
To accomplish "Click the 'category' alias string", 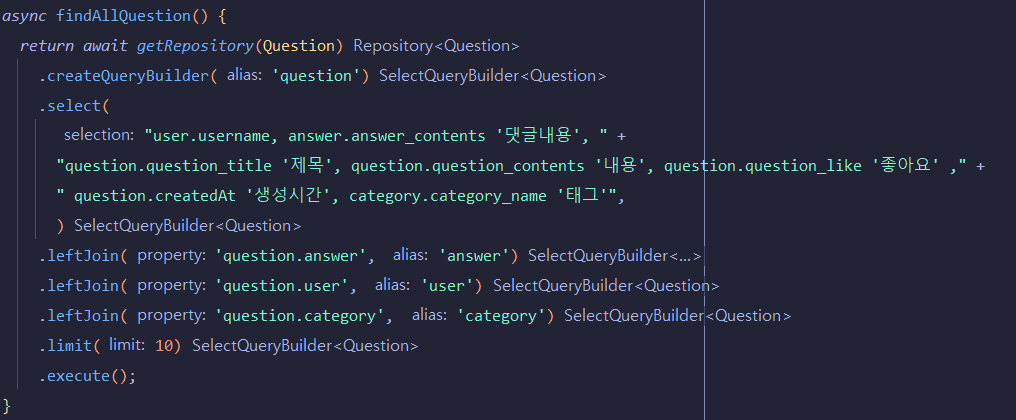I will coord(501,316).
